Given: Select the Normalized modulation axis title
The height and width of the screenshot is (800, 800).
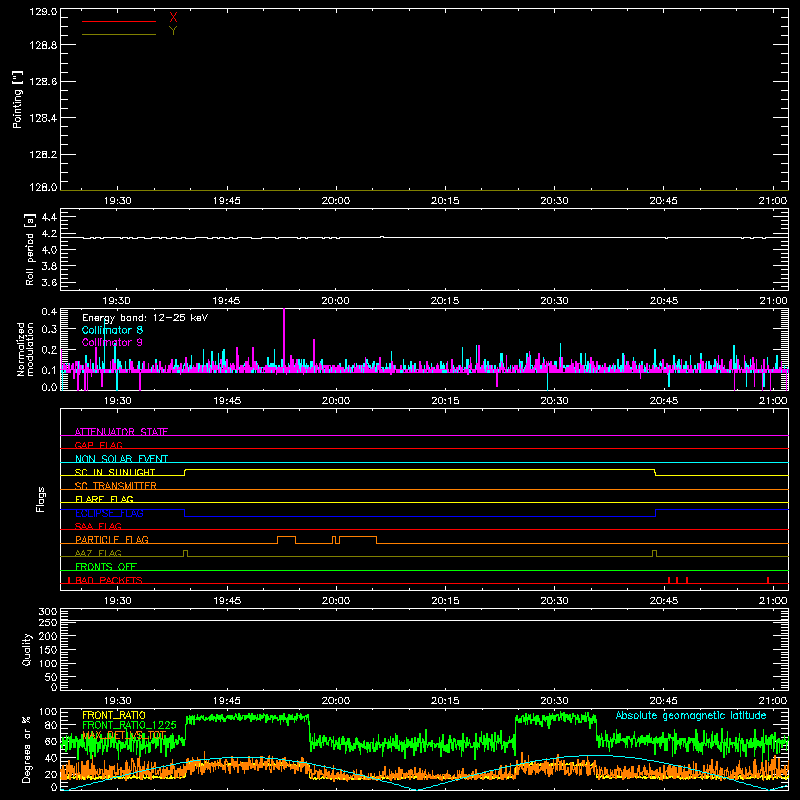Looking at the screenshot, I should pyautogui.click(x=25, y=349).
